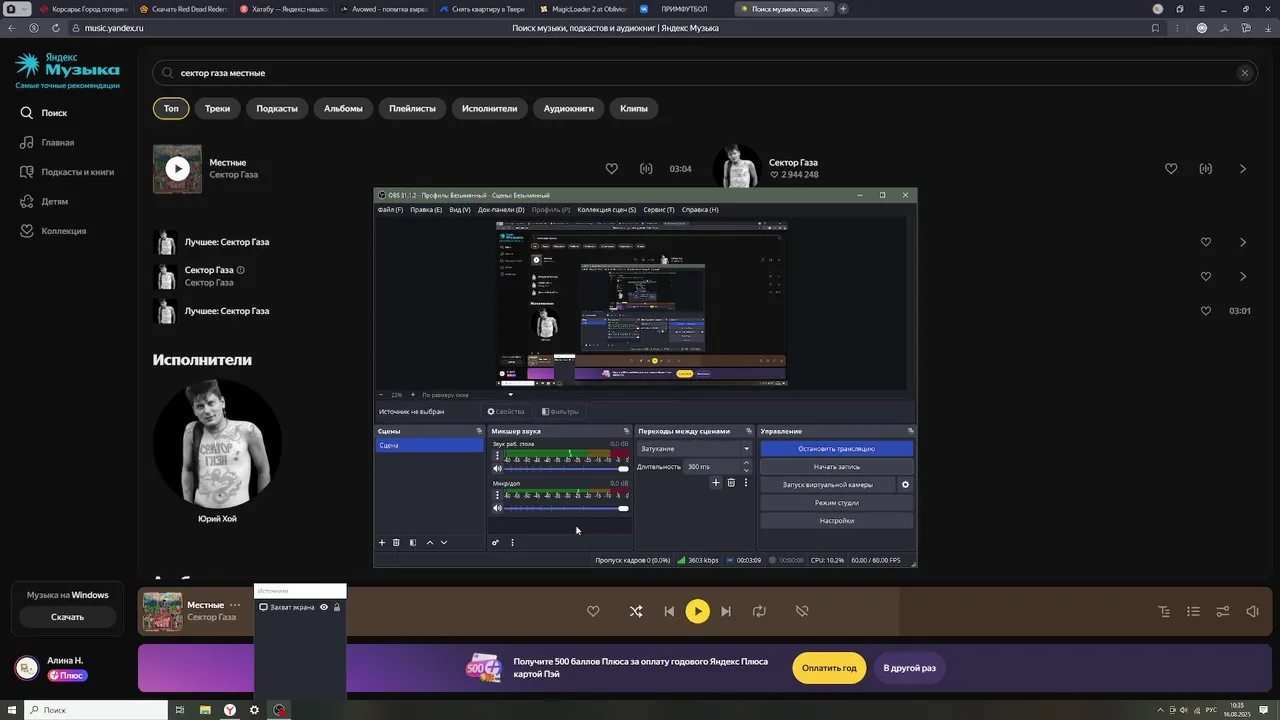Viewport: 1280px width, 720px height.
Task: Expand first Лучшее: Сектор Газа row chevron
Action: (1243, 242)
